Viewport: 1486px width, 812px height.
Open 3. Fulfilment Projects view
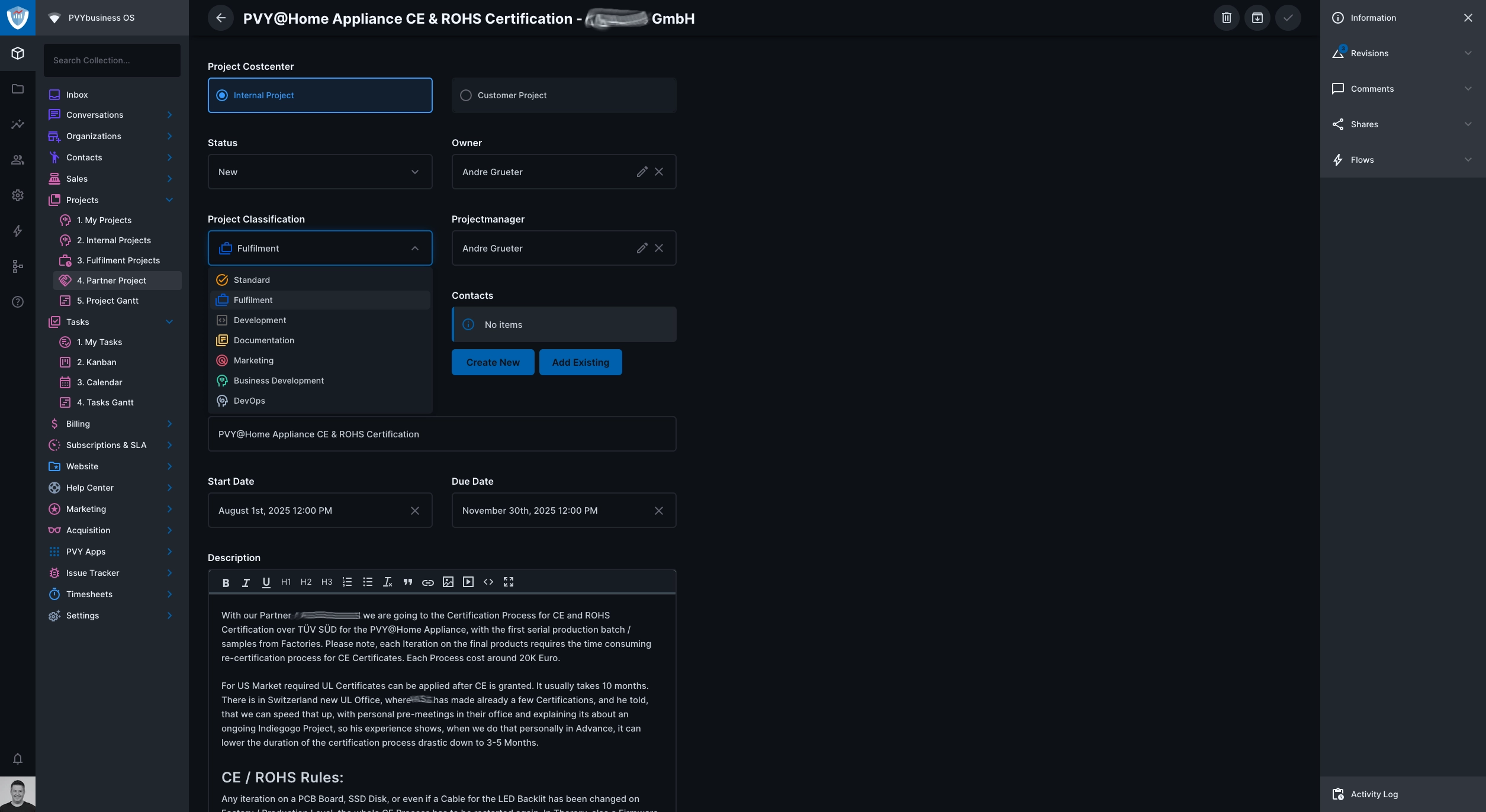pos(117,260)
